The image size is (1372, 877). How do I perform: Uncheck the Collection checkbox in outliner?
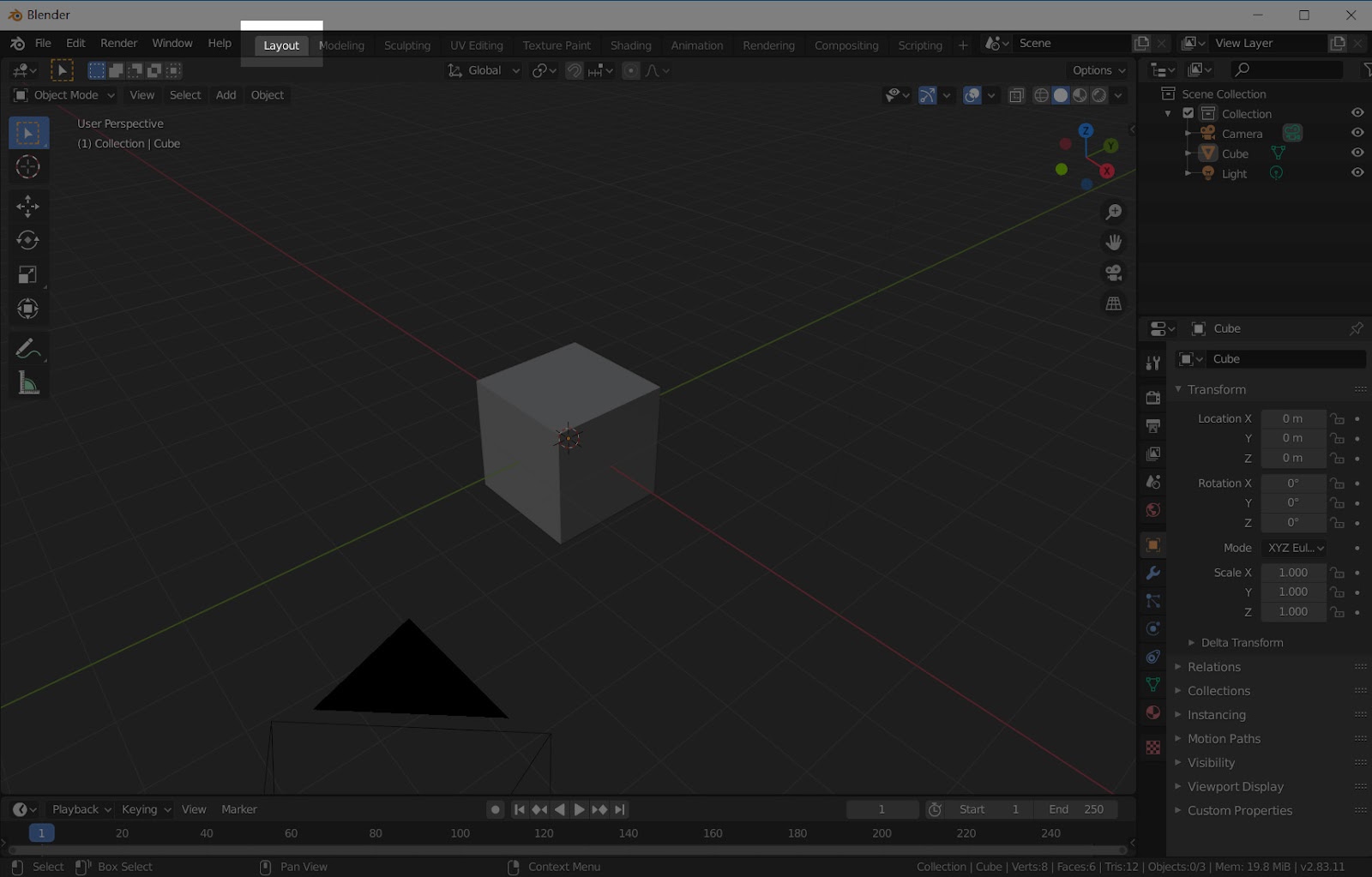[1188, 113]
